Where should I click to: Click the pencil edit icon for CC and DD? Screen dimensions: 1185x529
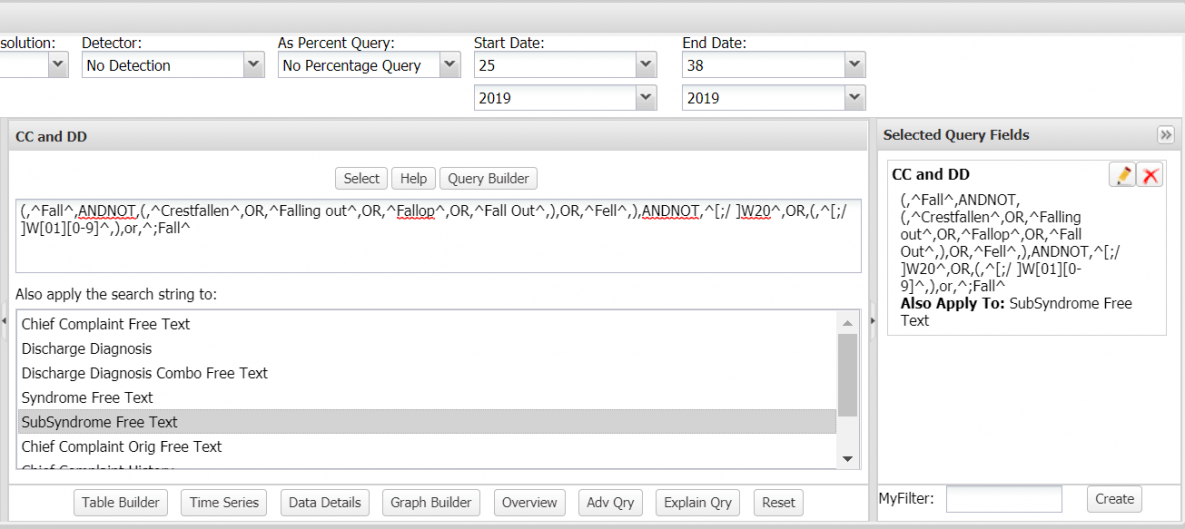(1123, 175)
